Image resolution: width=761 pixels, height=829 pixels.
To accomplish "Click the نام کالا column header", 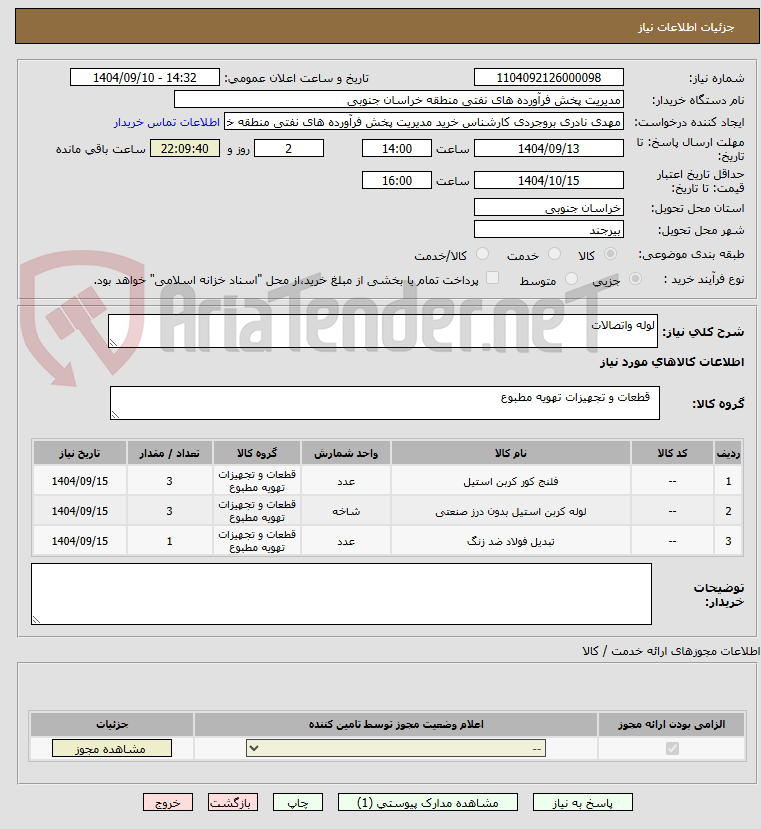I will pyautogui.click(x=510, y=453).
